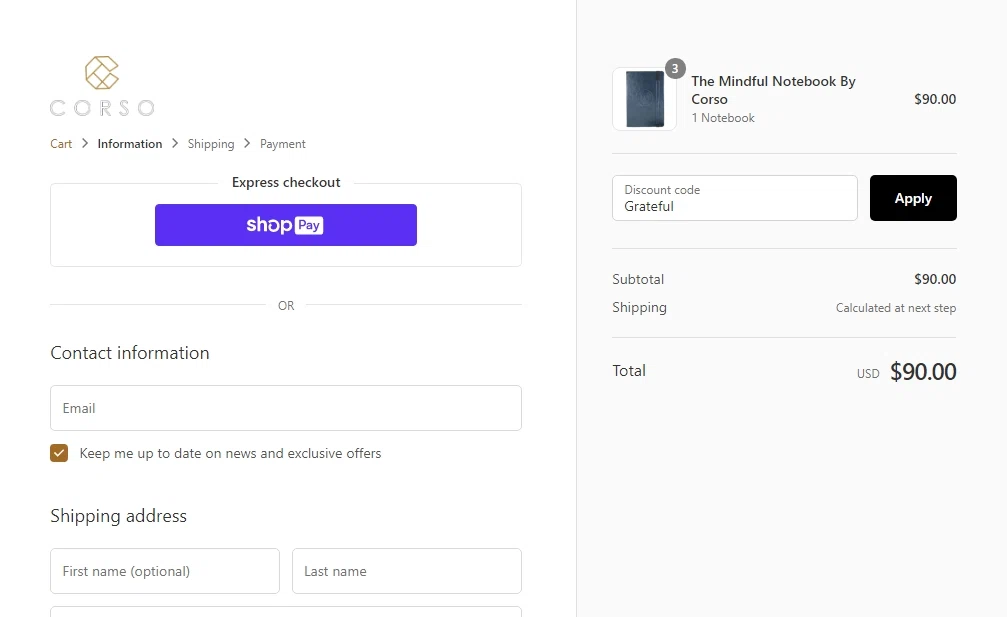Click the quantity badge showing 3
This screenshot has height=617, width=1007.
(x=675, y=69)
